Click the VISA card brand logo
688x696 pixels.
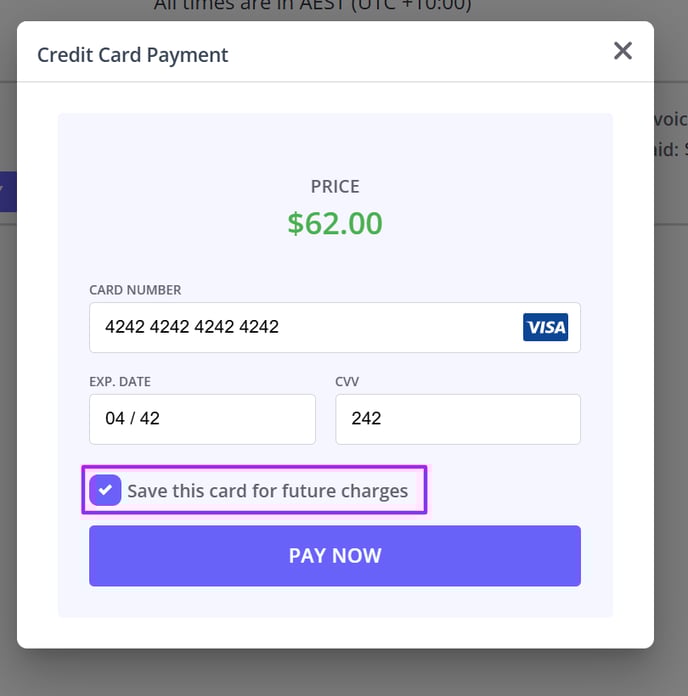(x=545, y=327)
